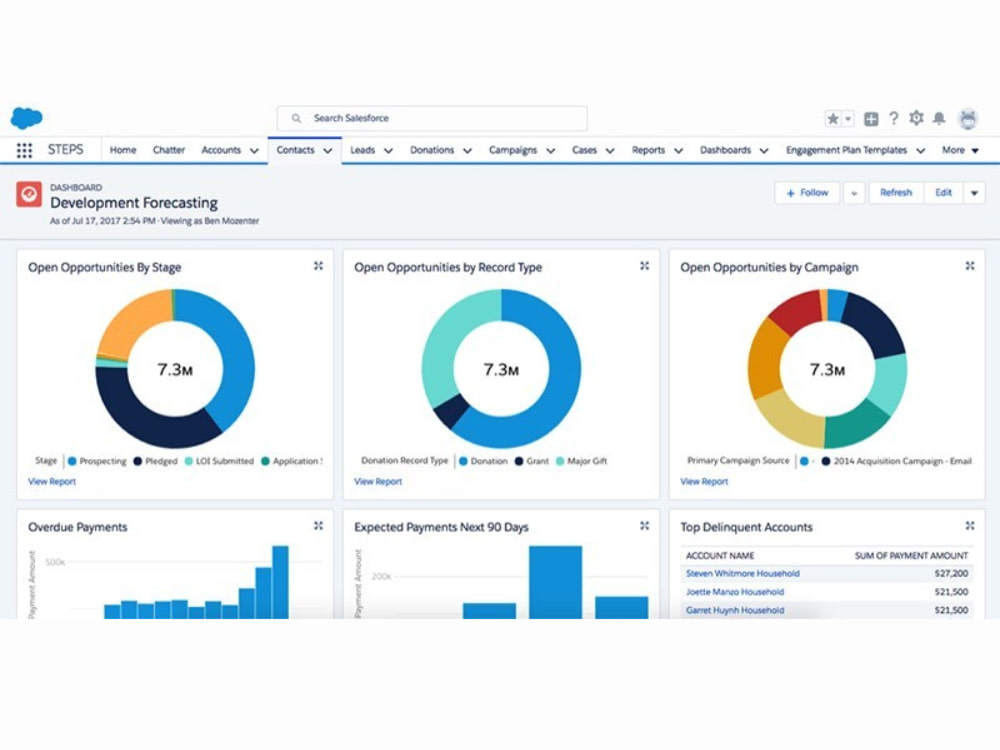This screenshot has width=1000, height=750.
Task: Click the Prospecting legend swatch
Action: [72, 461]
